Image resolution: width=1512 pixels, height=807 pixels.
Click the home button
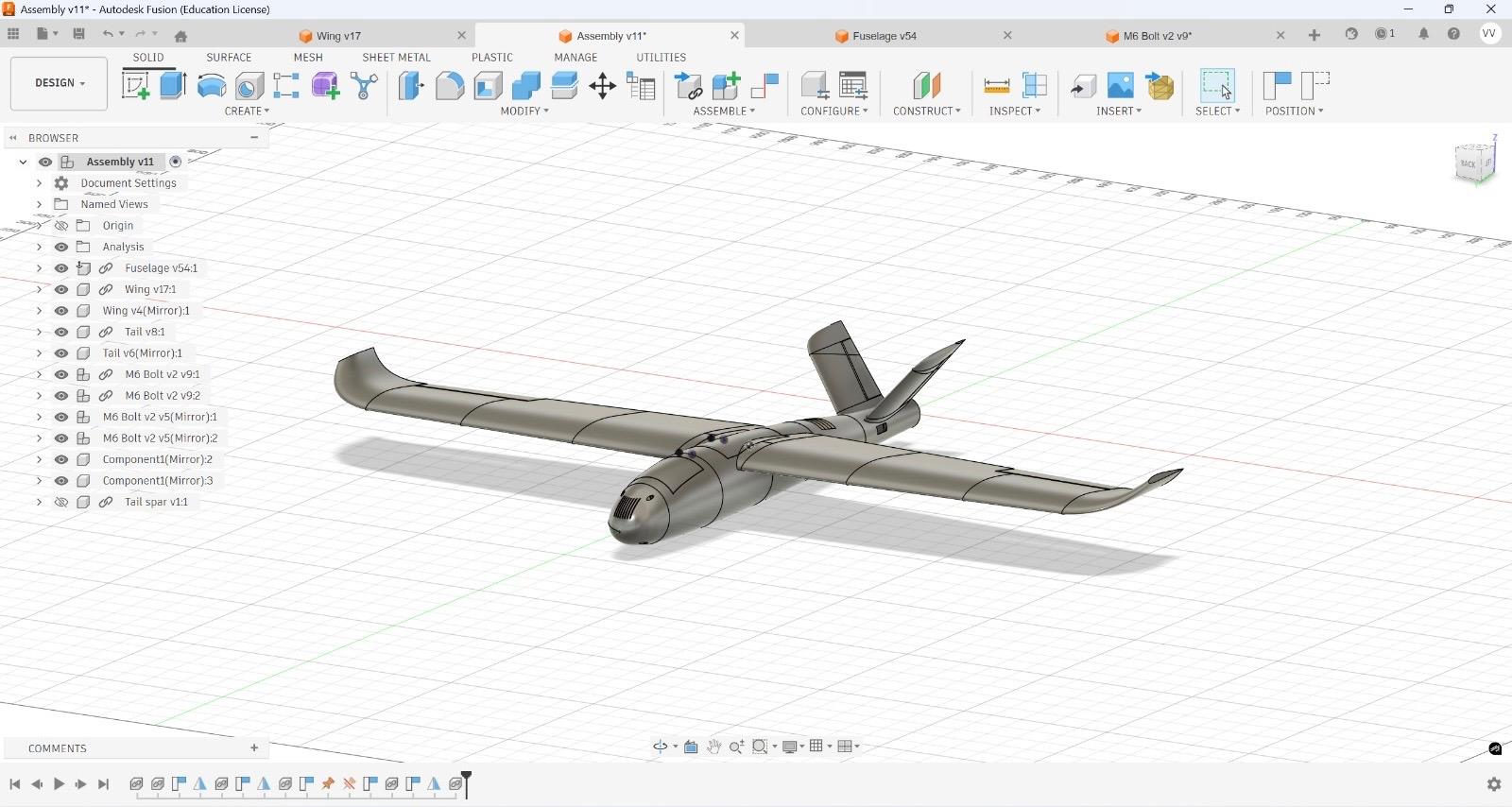tap(180, 36)
